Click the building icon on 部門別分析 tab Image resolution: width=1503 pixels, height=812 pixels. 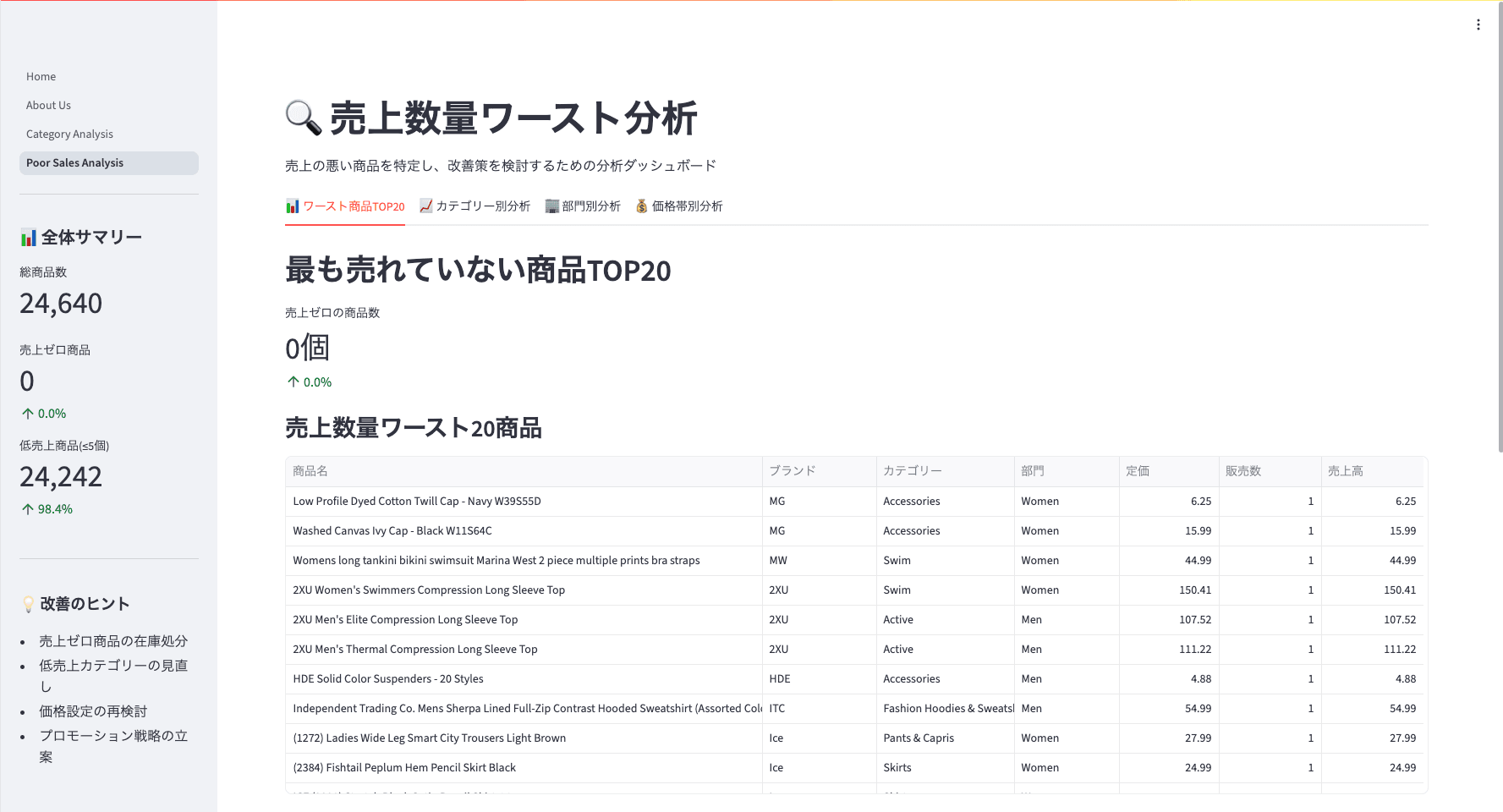[x=551, y=206]
